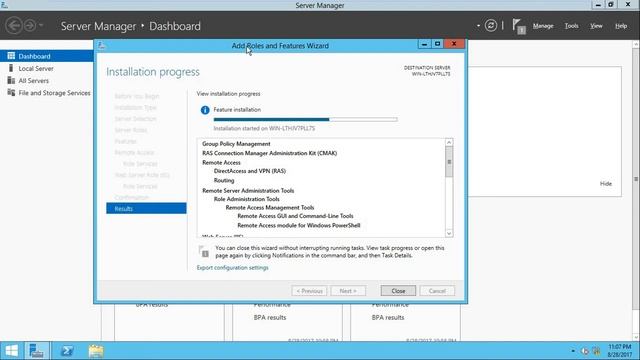Select RAS Connection Manager Administration Kit entry
Screen dimensions: 640x360
[269, 153]
